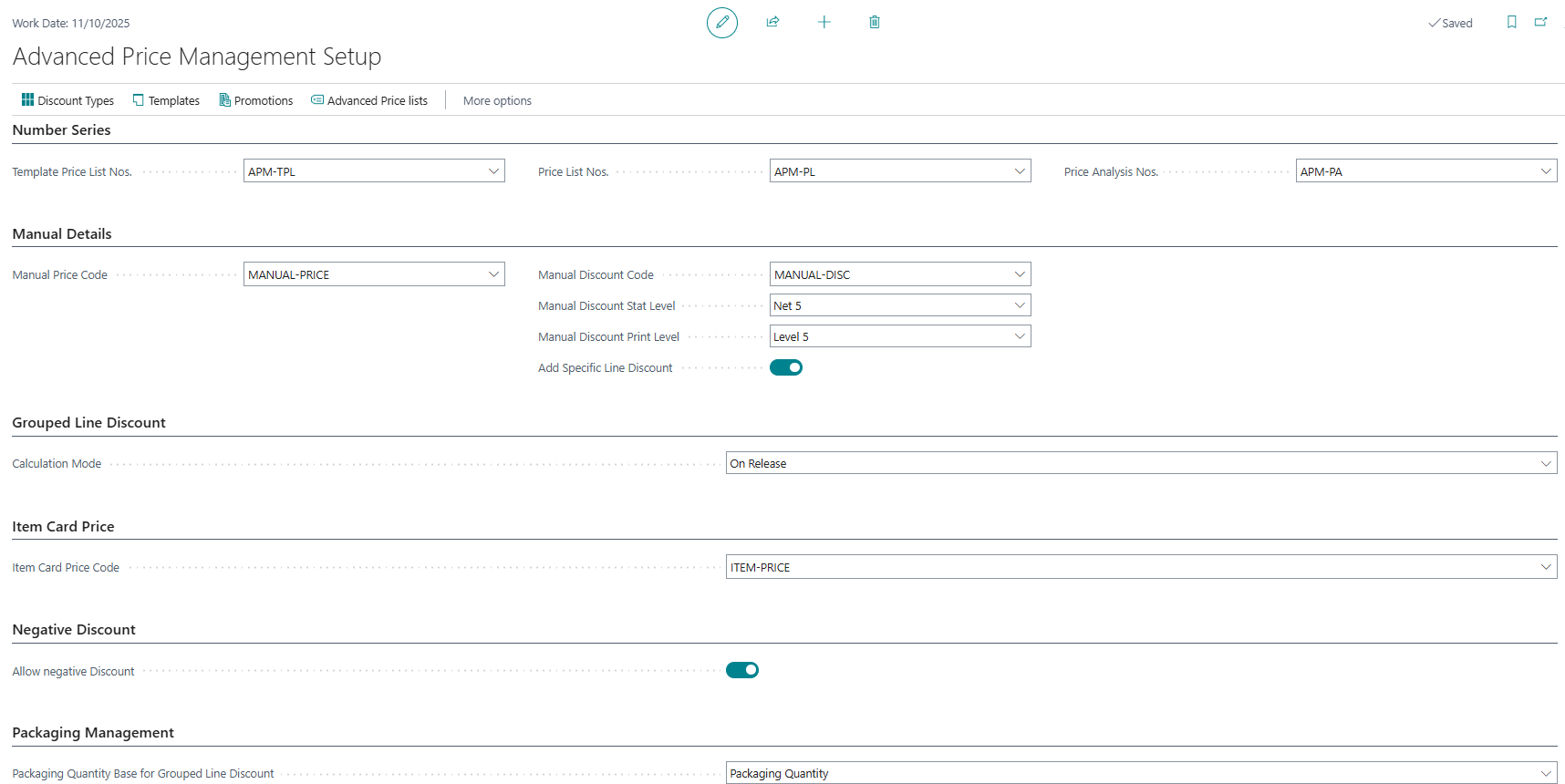Click the trash delete icon
The image size is (1565, 784).
874,22
